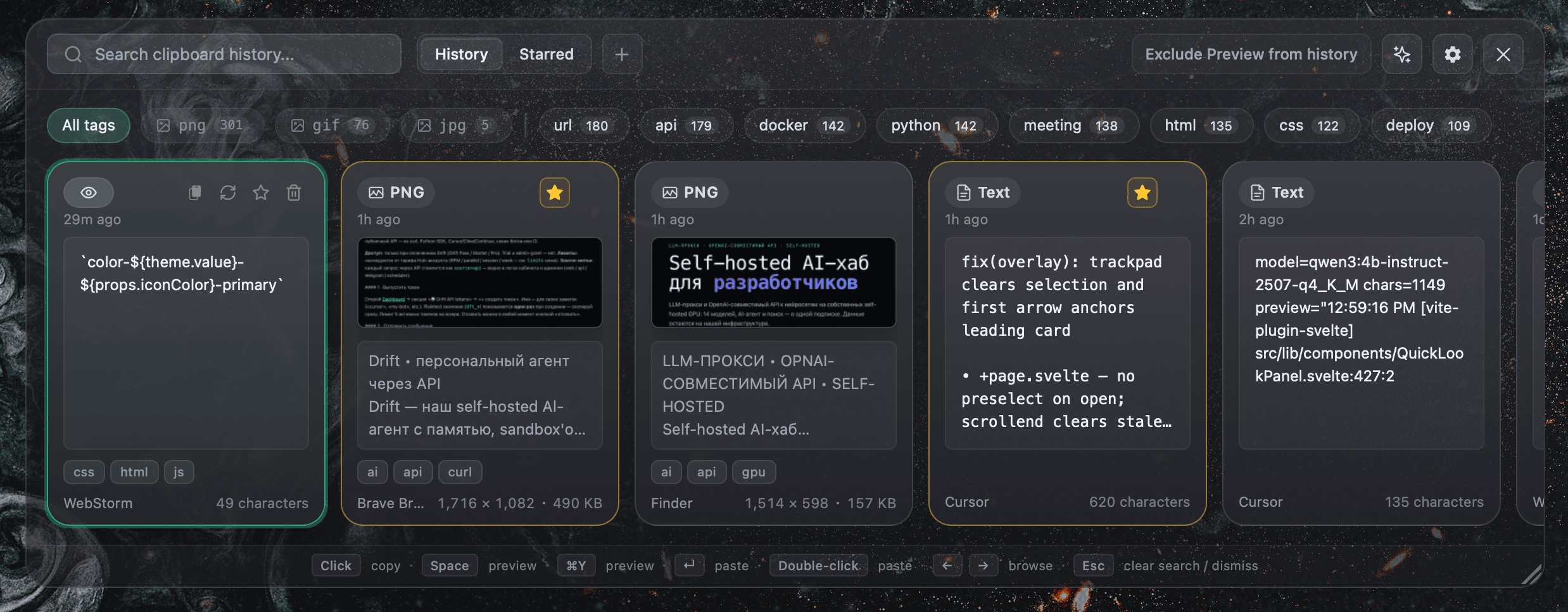Select the All tags filter

[x=89, y=125]
